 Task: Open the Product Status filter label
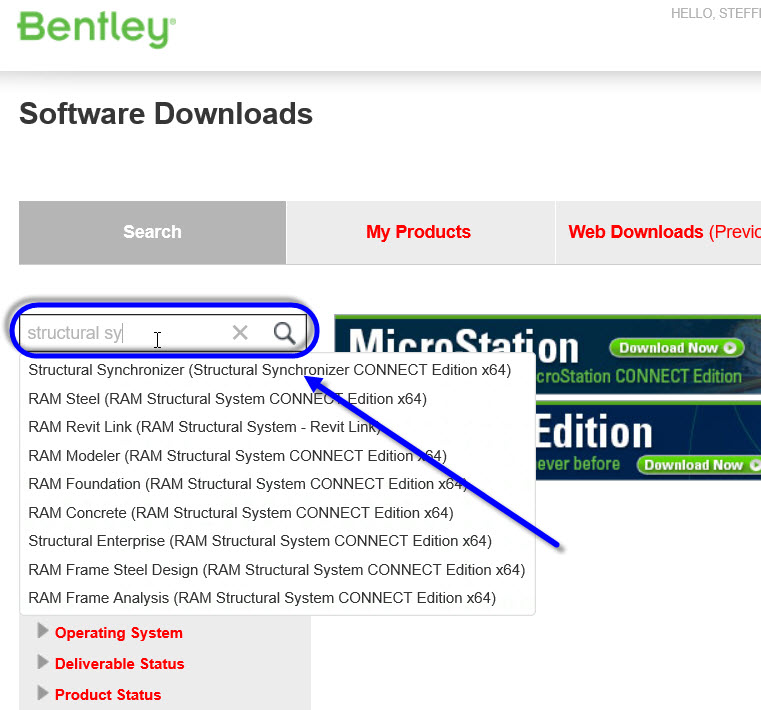coord(108,695)
